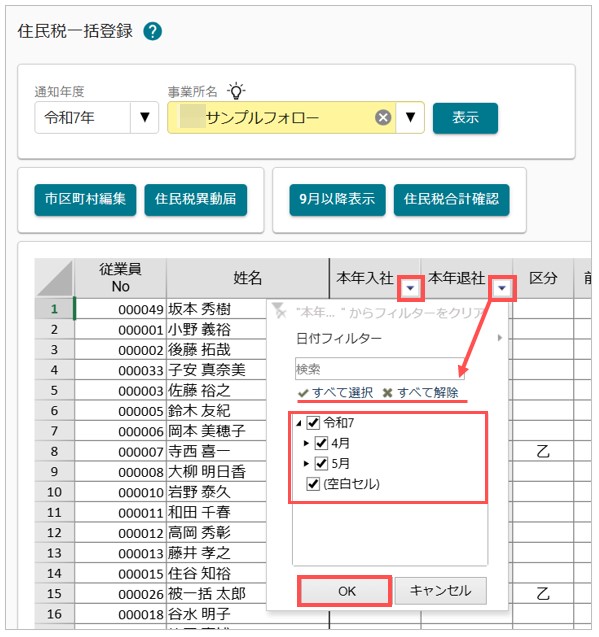The width and height of the screenshot is (599, 637).
Task: Collapse the 令和7 tree node
Action: pyautogui.click(x=299, y=423)
